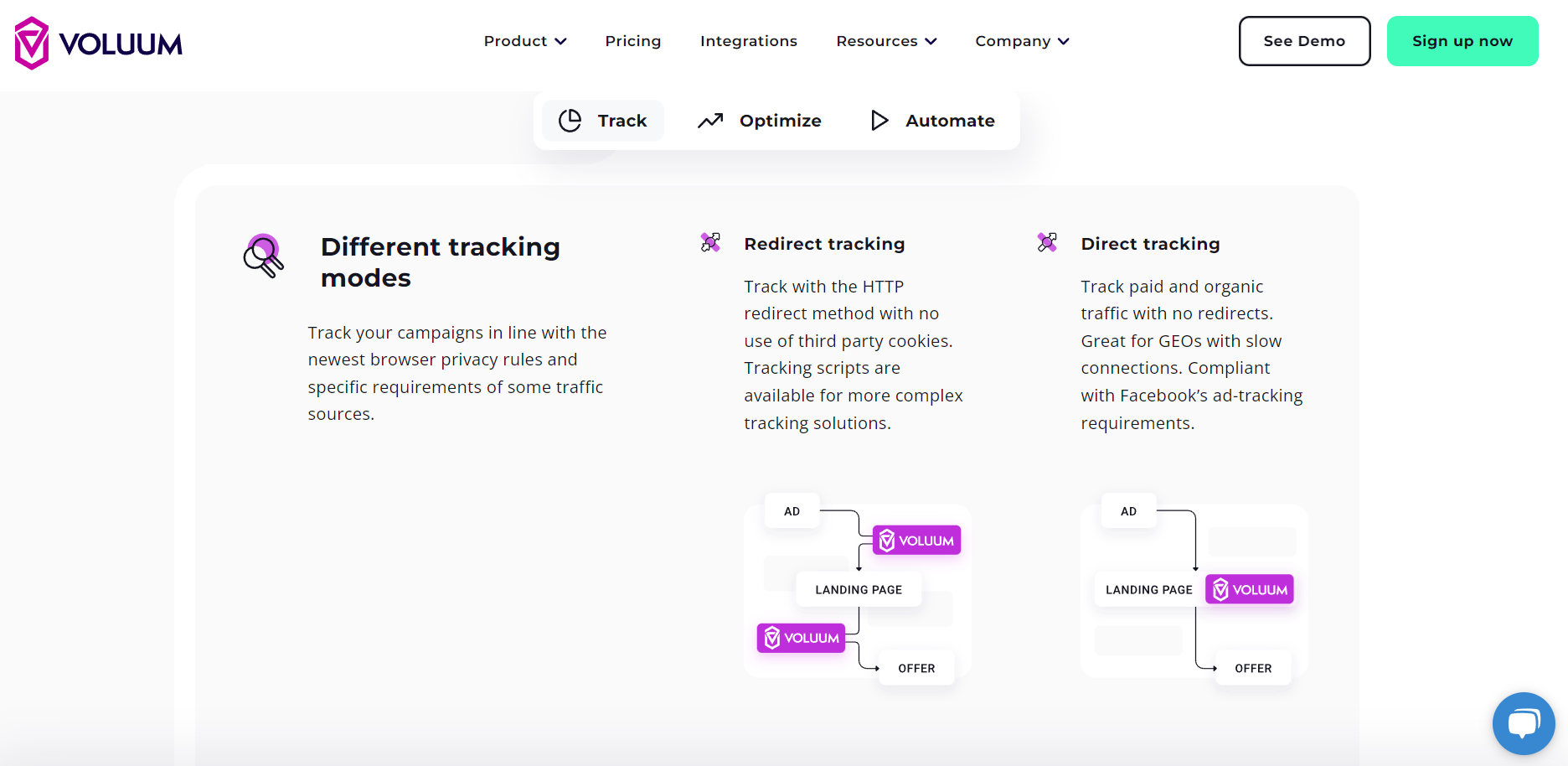The width and height of the screenshot is (1568, 766).
Task: Click the icon next to Direct tracking
Action: pyautogui.click(x=1047, y=243)
